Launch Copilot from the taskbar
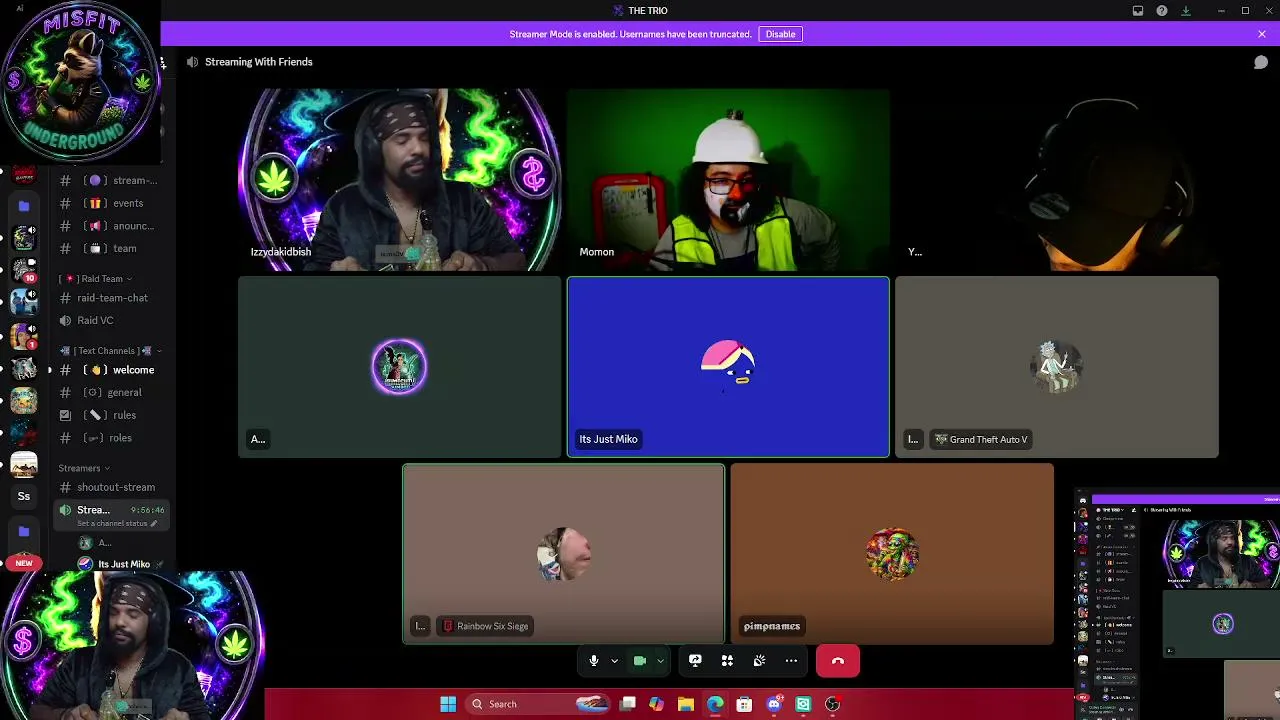 656,704
